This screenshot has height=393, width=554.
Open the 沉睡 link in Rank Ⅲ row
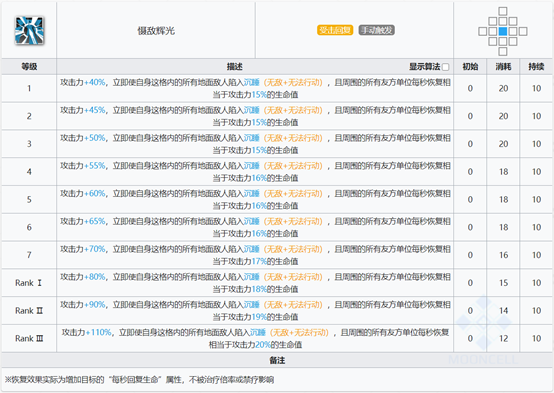(258, 332)
